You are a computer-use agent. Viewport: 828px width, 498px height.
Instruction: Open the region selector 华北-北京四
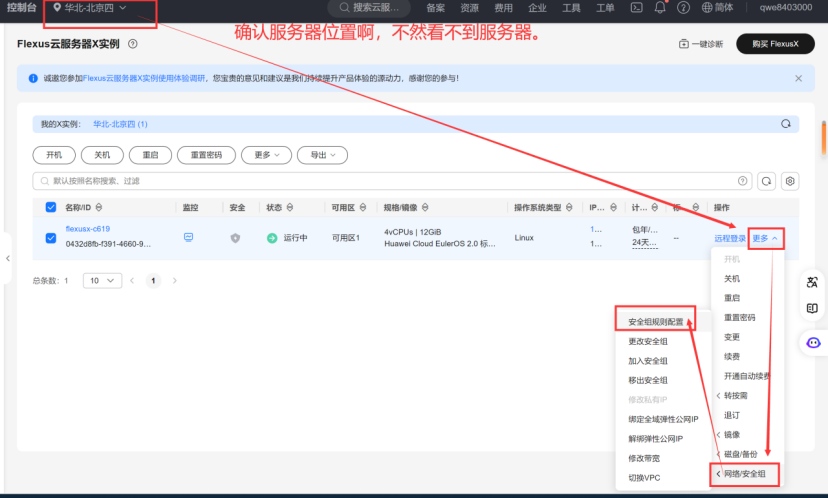(90, 8)
